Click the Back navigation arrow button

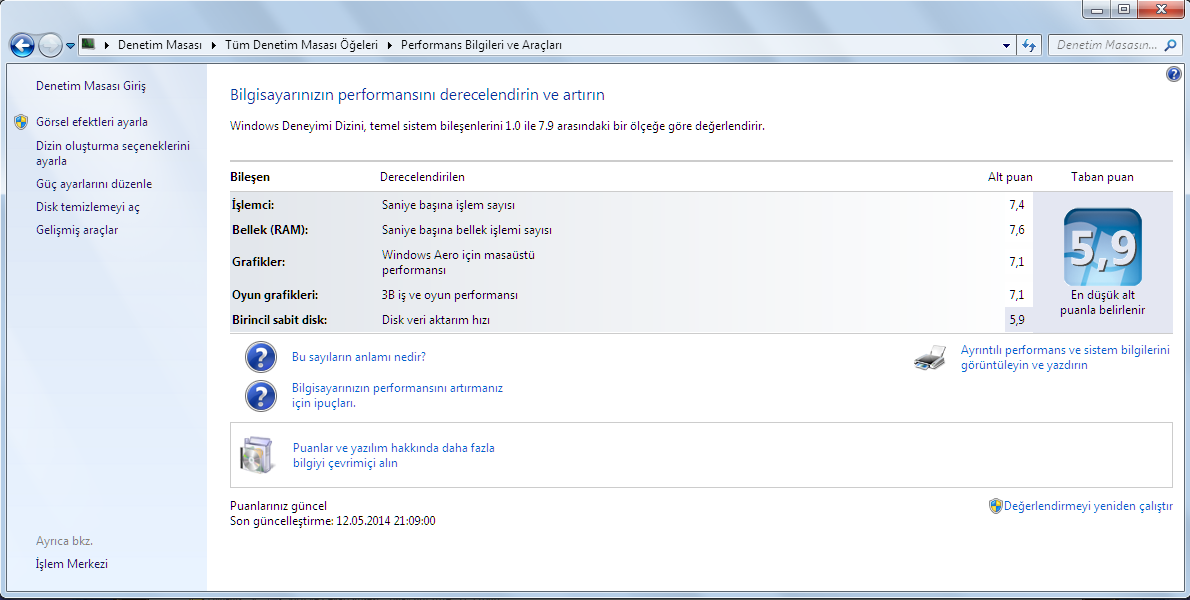point(22,46)
